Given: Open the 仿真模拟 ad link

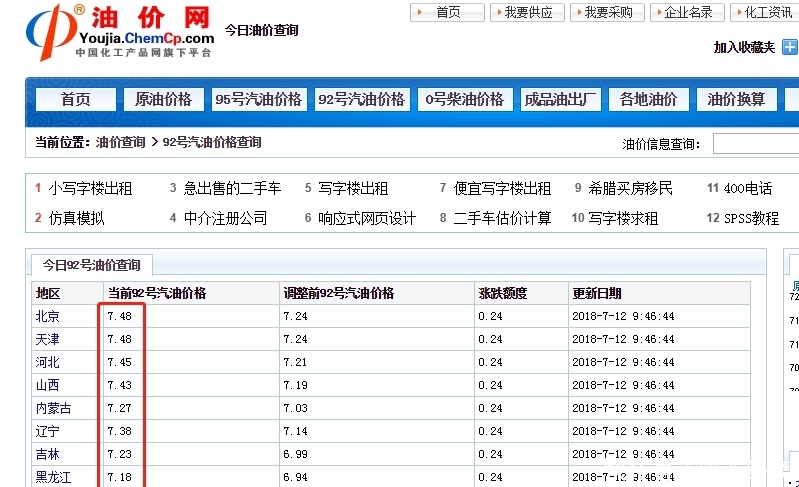Looking at the screenshot, I should pos(76,218).
